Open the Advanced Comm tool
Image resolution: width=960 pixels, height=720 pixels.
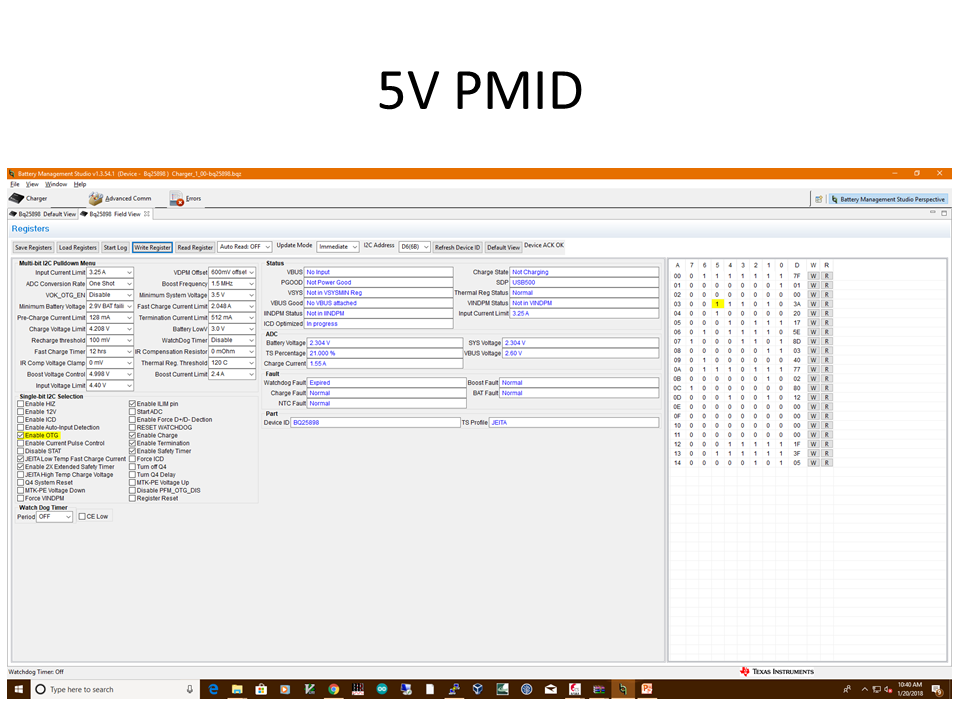120,198
